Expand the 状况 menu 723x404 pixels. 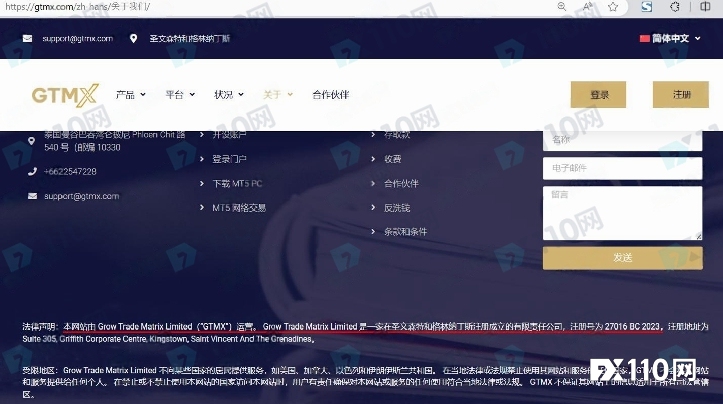pyautogui.click(x=229, y=95)
